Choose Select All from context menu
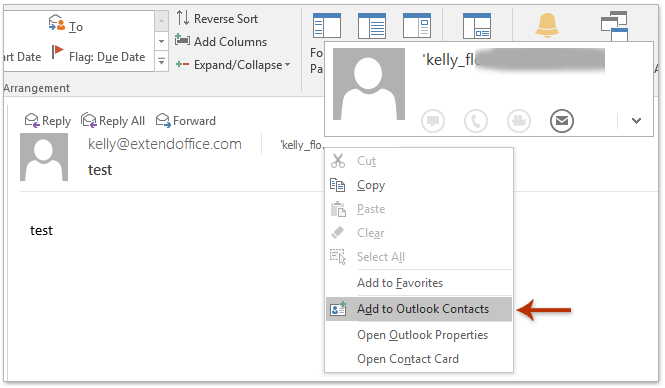665x388 pixels. [419, 257]
